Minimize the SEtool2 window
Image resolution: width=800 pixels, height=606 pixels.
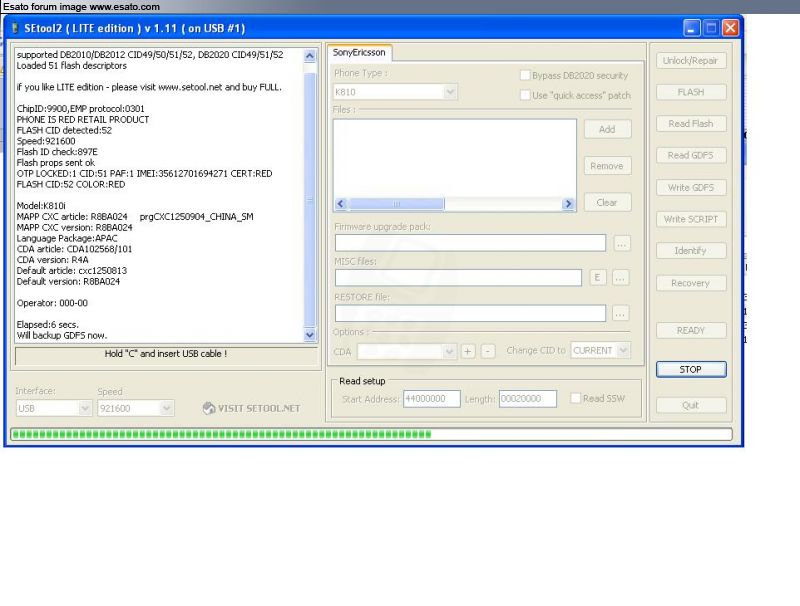(x=691, y=28)
